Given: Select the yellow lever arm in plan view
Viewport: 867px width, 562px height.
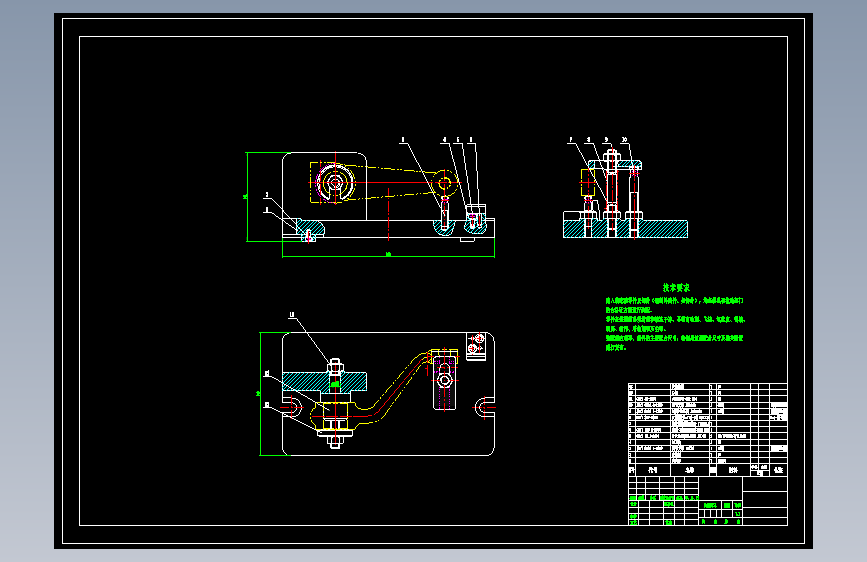Looking at the screenshot, I should (x=382, y=391).
